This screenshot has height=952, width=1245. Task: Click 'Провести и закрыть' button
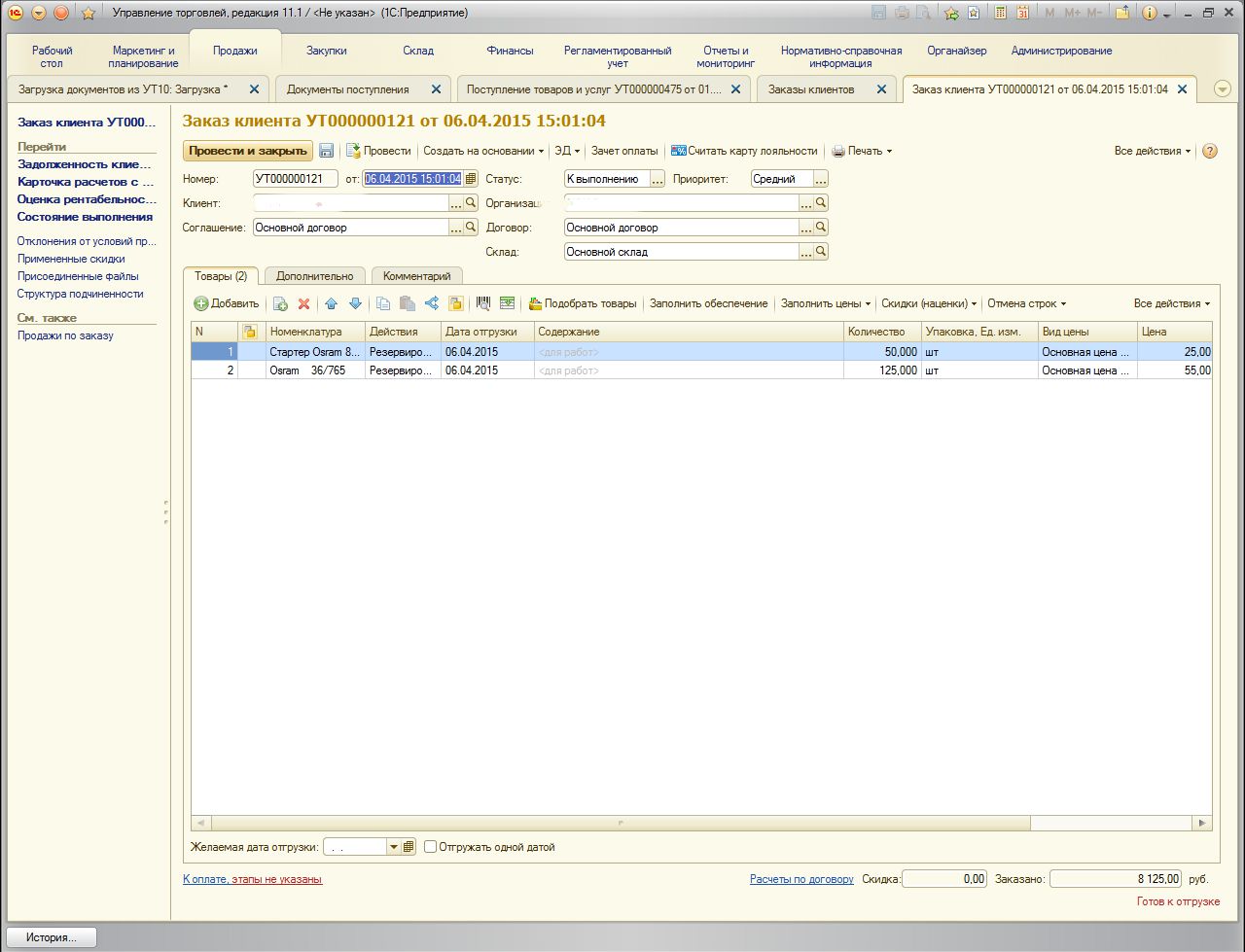248,151
